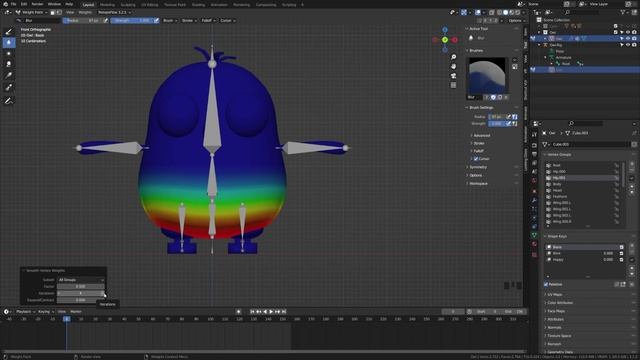640x360 pixels.
Task: Click the viewport pan hand icon
Action: (x=453, y=66)
